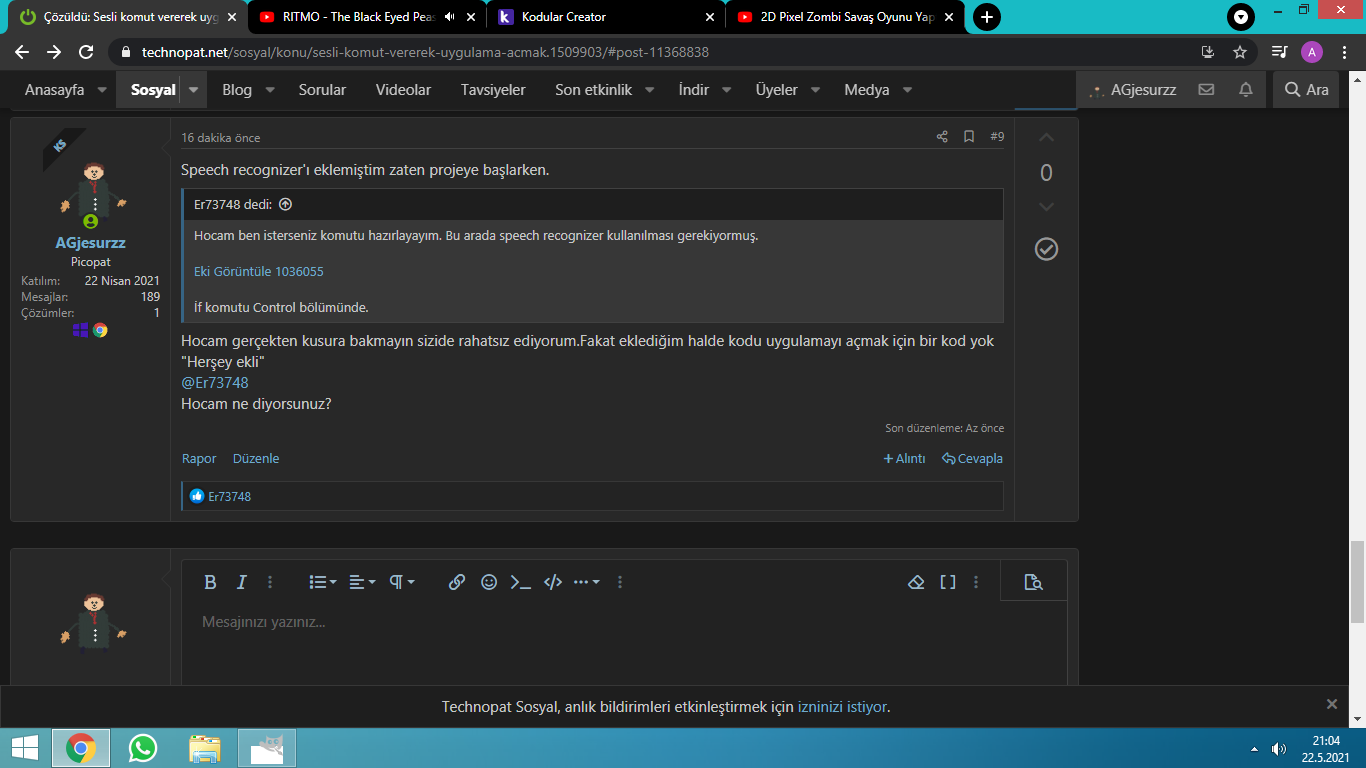Insert inline code with terminal icon
Image resolution: width=1366 pixels, height=768 pixels.
(x=521, y=582)
